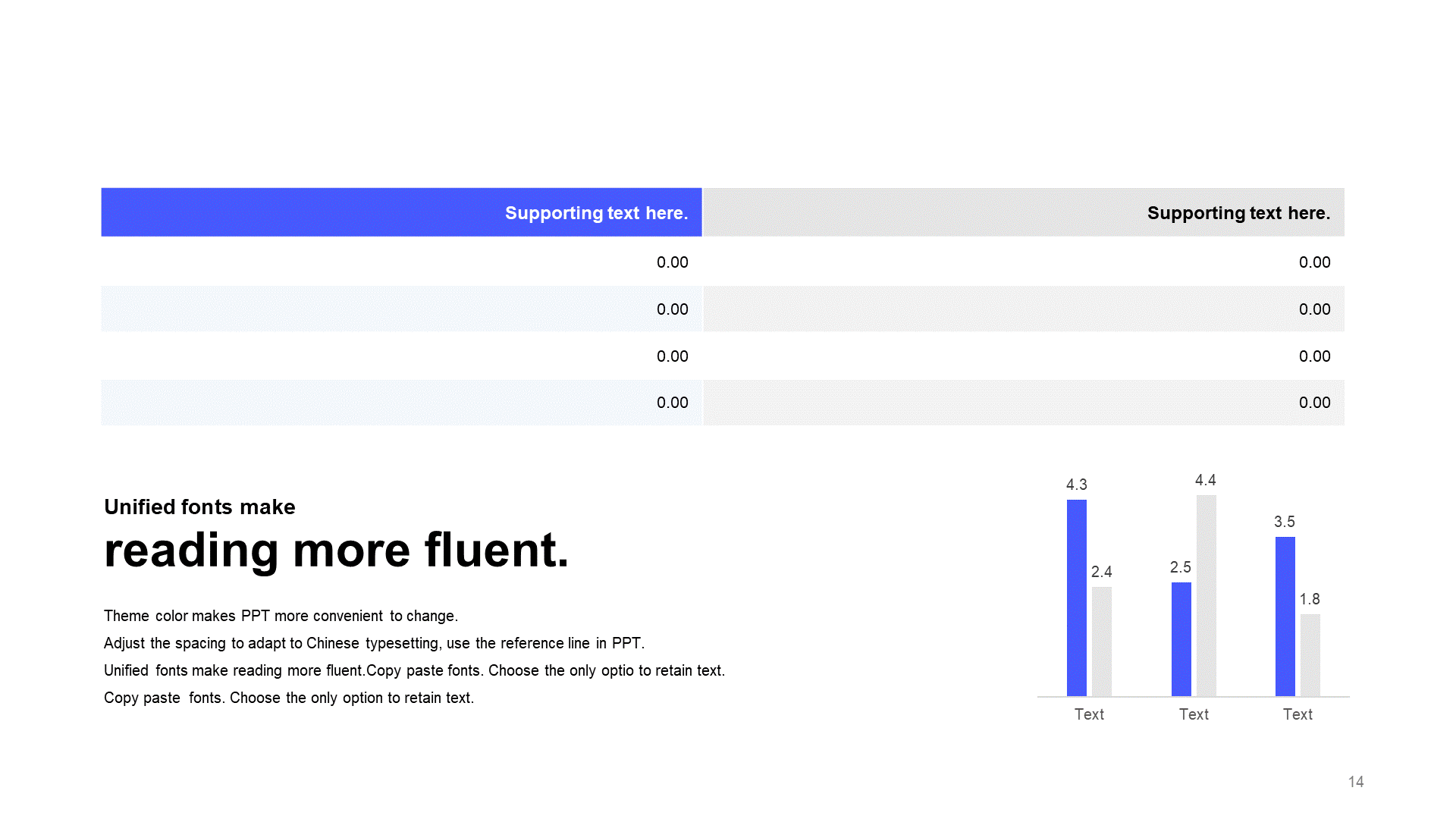Click the slide page number 14
This screenshot has height=819, width=1456.
[1356, 782]
